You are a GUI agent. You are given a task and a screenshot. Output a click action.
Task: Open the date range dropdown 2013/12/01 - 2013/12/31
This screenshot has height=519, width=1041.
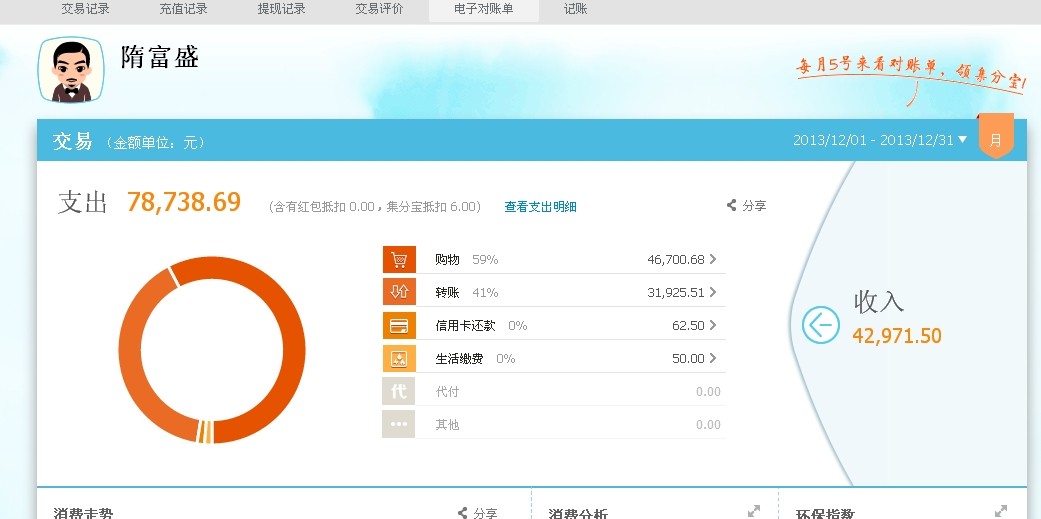pyautogui.click(x=880, y=140)
